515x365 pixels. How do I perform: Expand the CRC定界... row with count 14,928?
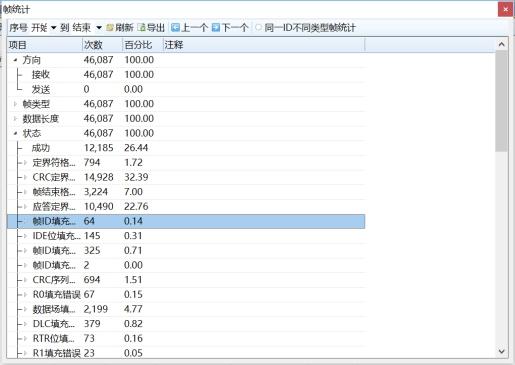25,177
